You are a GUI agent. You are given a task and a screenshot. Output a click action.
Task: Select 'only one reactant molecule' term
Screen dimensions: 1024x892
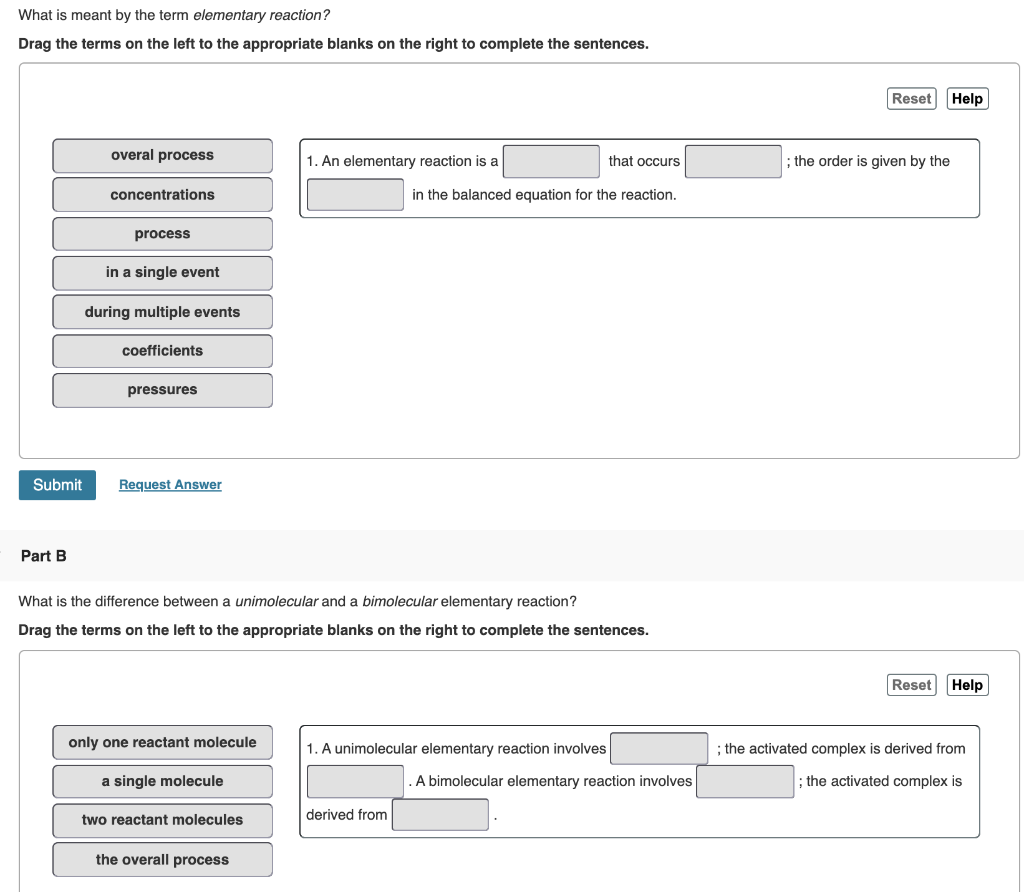point(162,742)
